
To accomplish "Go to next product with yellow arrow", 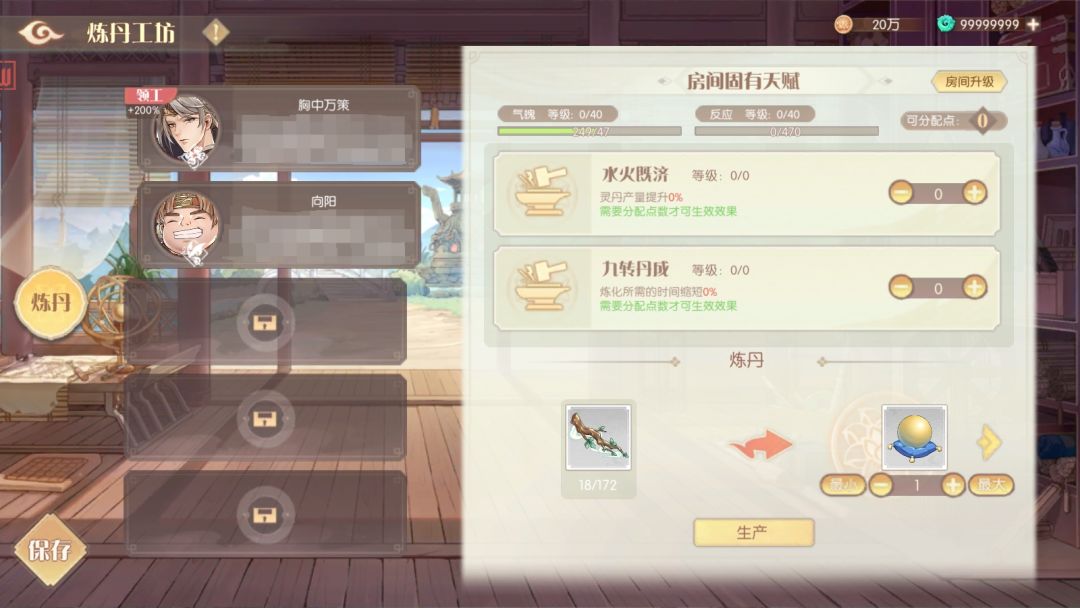I will [989, 442].
